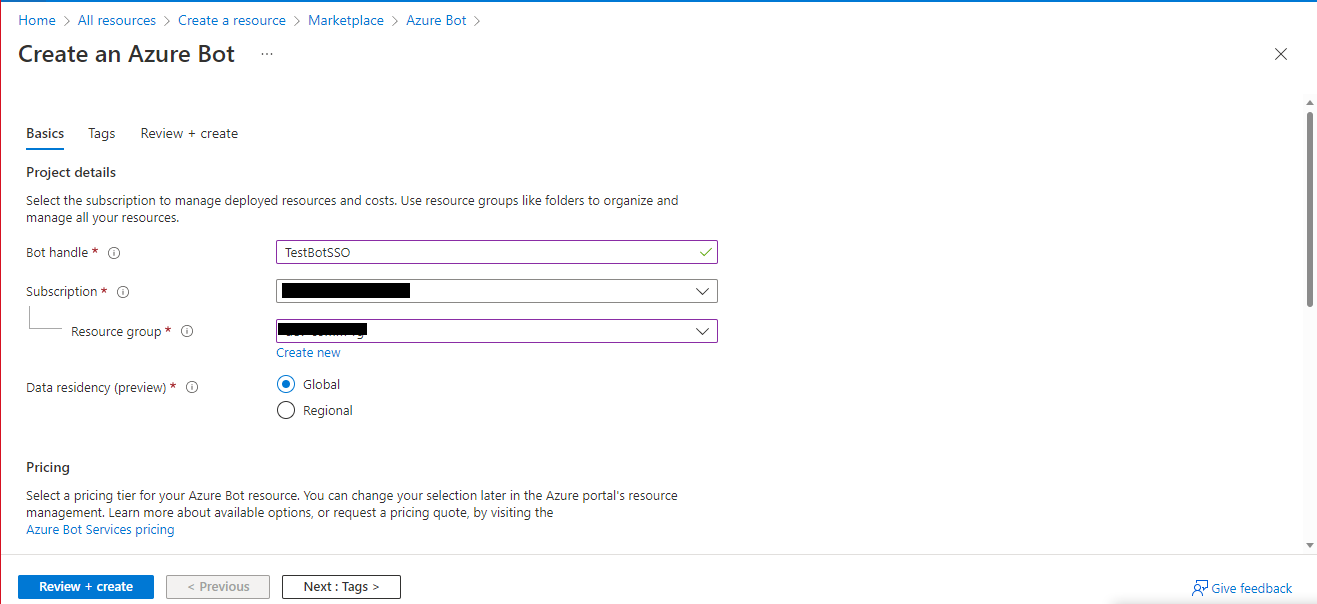Navigate to Marketplace breadcrumb
The image size is (1317, 604).
tap(346, 20)
